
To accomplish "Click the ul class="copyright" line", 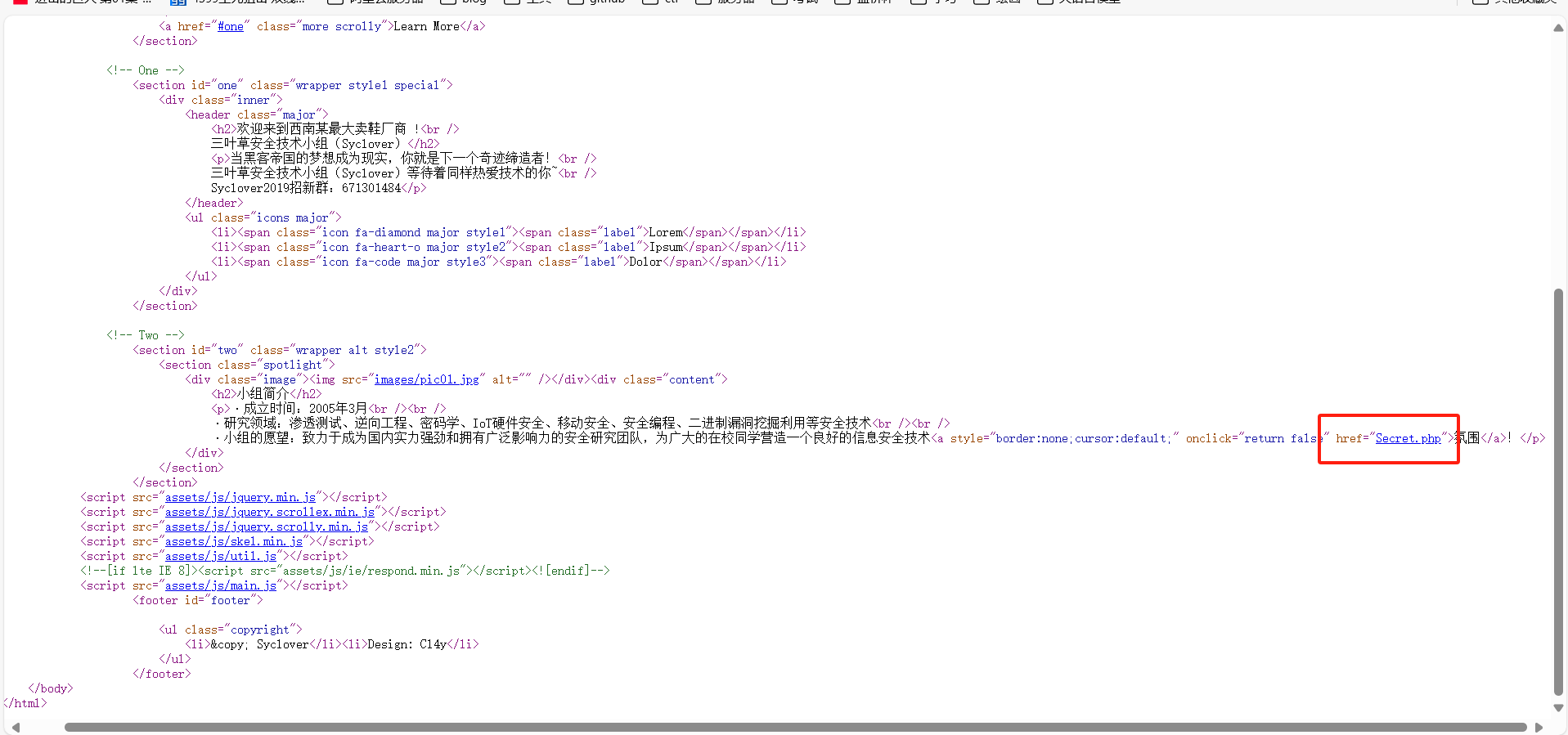I will (x=231, y=630).
